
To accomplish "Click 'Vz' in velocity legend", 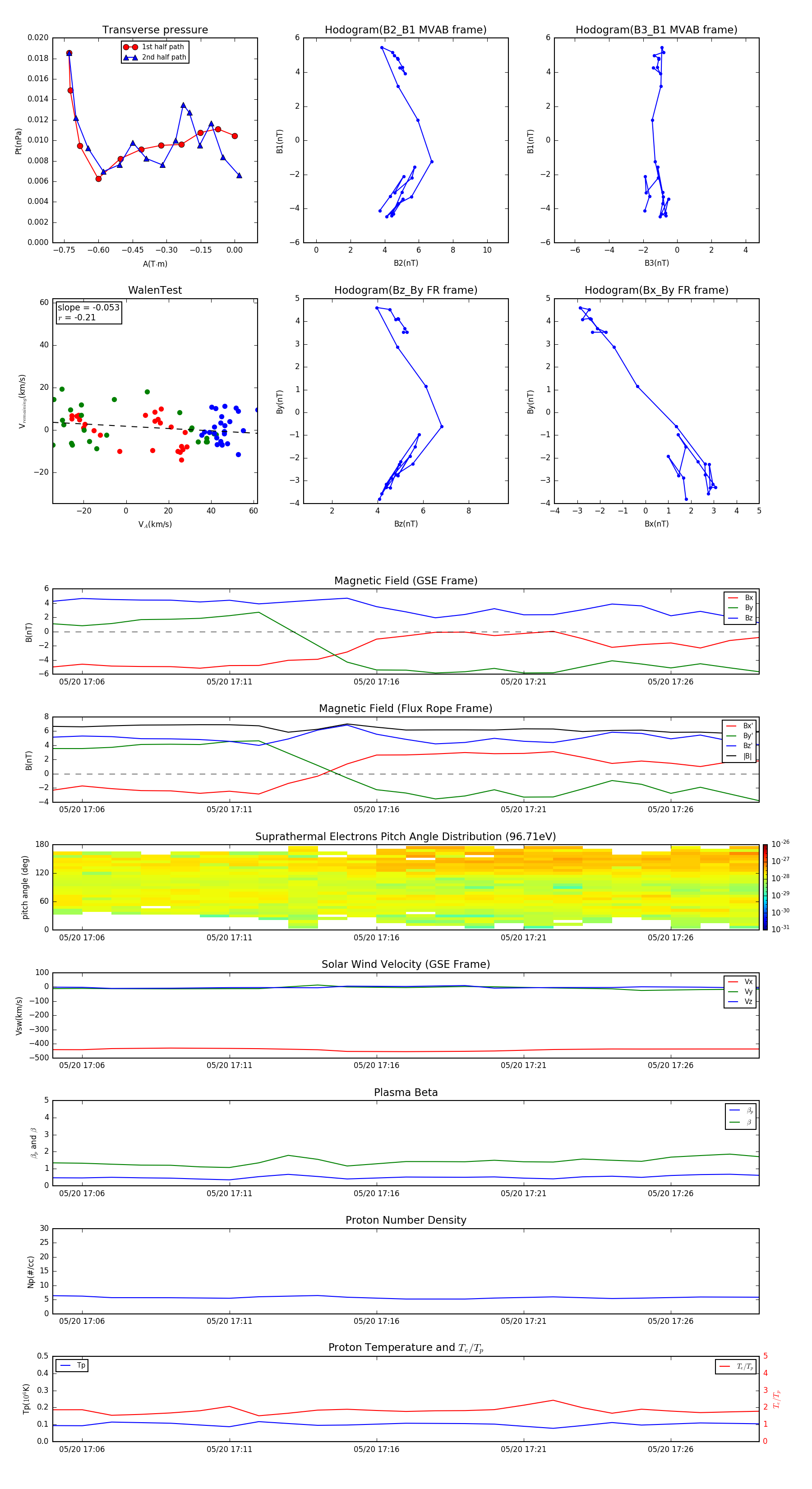I will (741, 1002).
